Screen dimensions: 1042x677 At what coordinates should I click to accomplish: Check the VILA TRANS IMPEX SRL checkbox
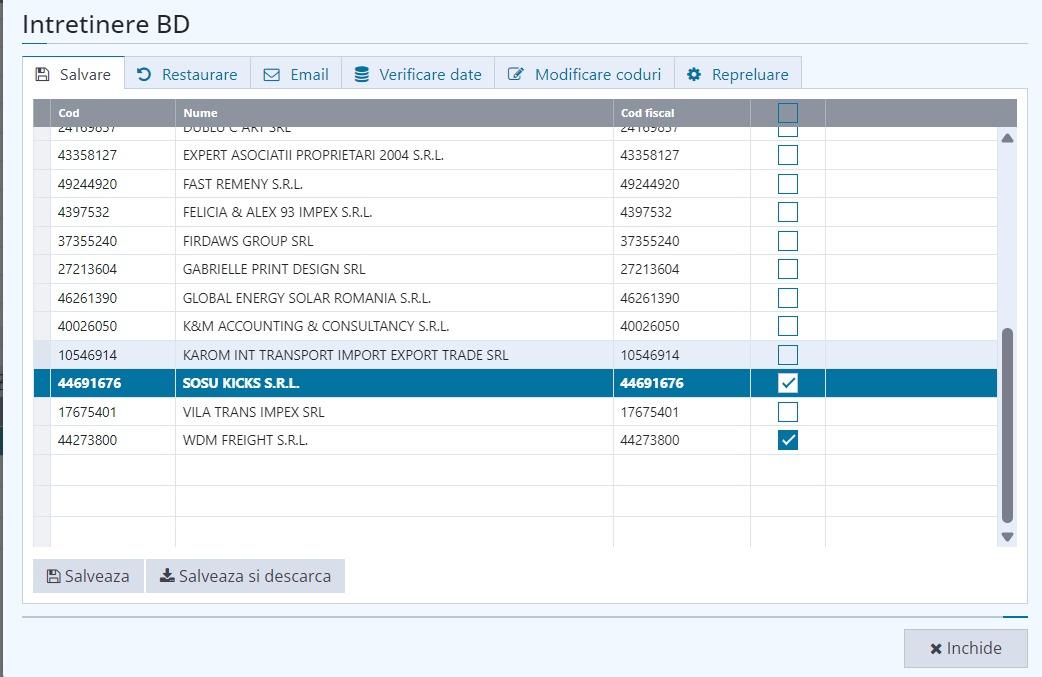click(787, 412)
